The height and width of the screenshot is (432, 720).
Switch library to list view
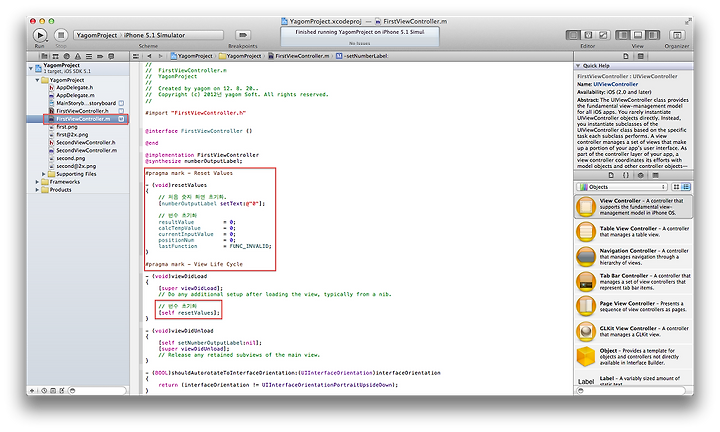tap(686, 187)
